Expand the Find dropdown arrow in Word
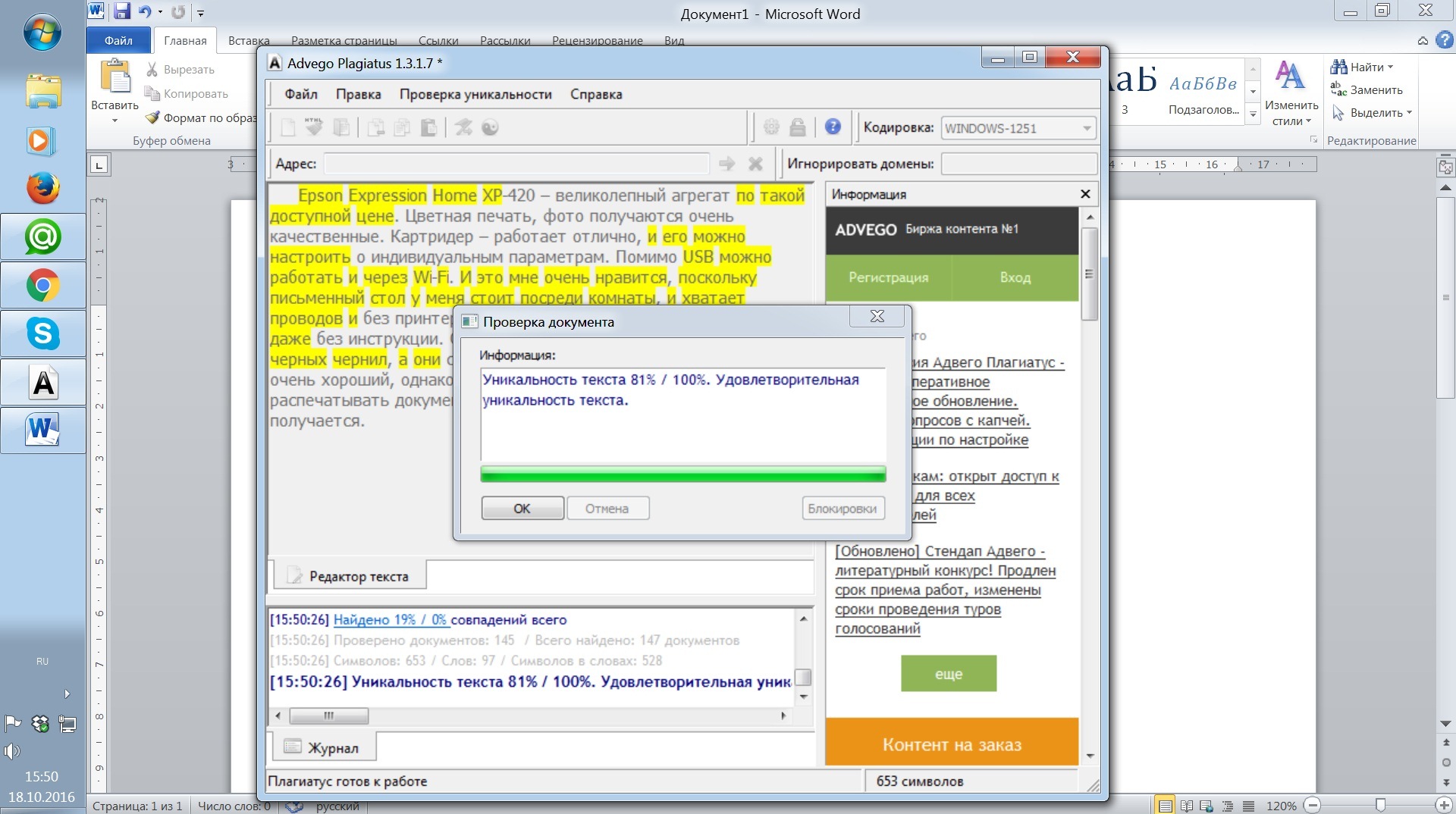This screenshot has height=814, width=1456. (x=1390, y=67)
